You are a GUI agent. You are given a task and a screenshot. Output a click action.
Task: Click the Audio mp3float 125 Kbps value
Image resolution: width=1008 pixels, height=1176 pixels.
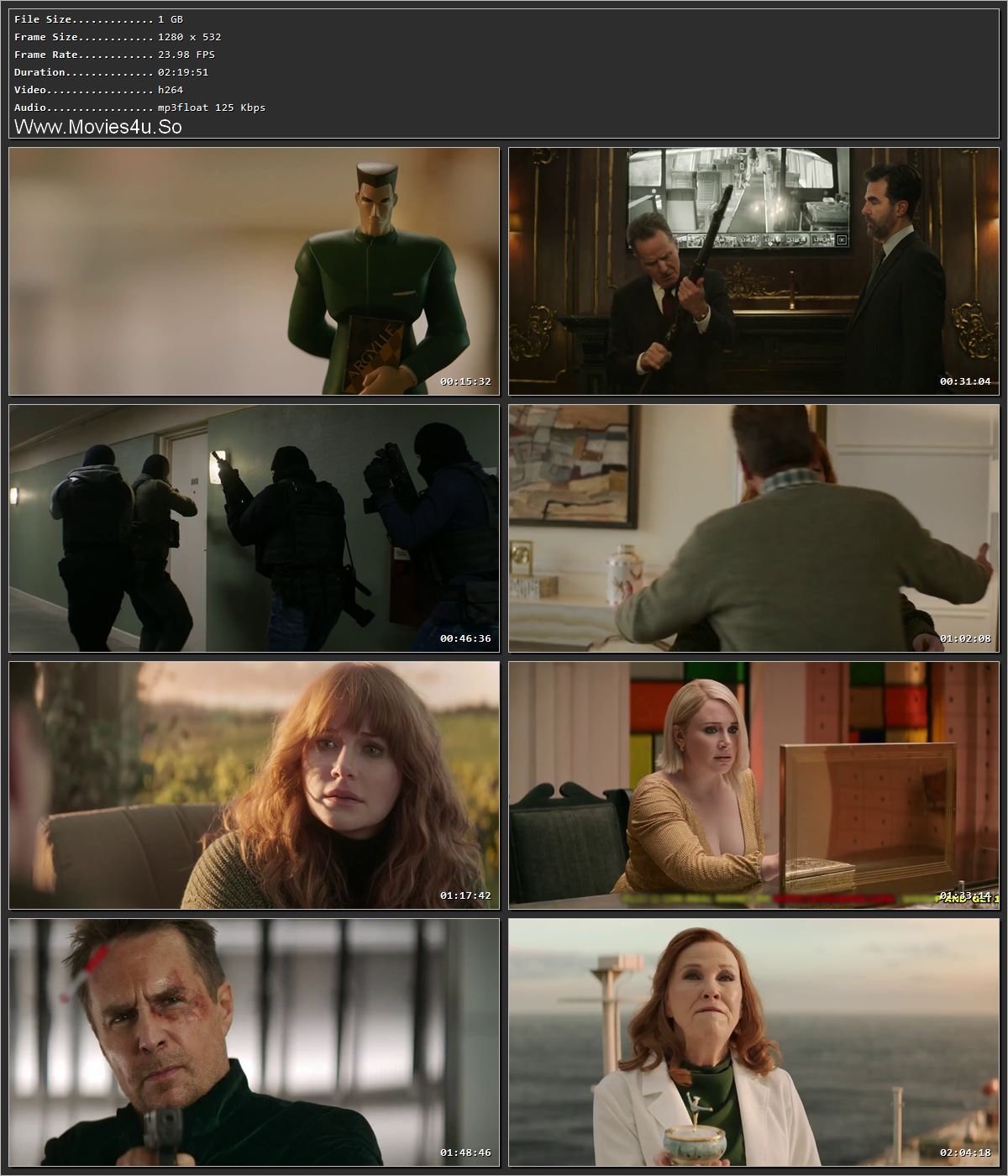[212, 108]
